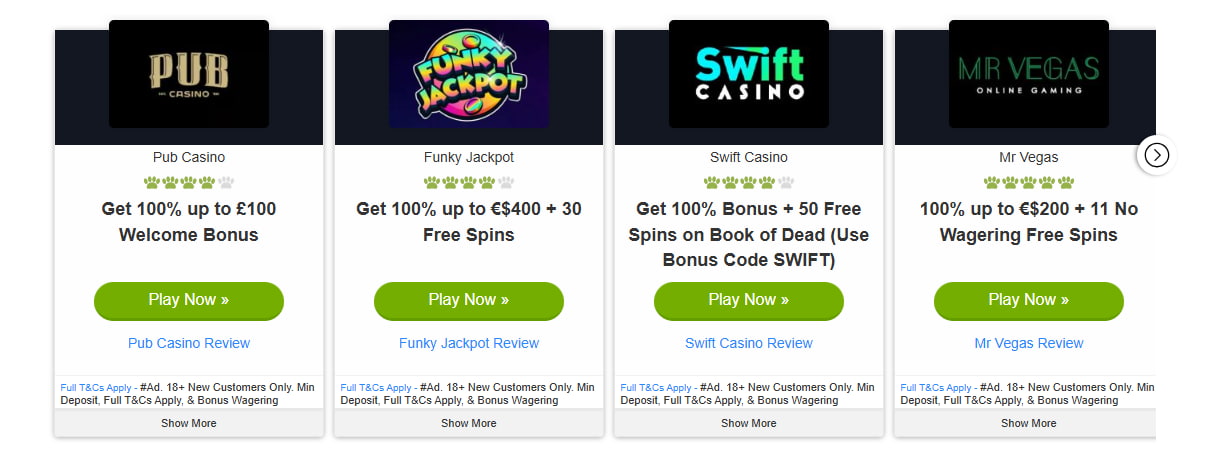Image resolution: width=1213 pixels, height=451 pixels.
Task: Expand Show More under Pub Casino
Action: point(189,423)
